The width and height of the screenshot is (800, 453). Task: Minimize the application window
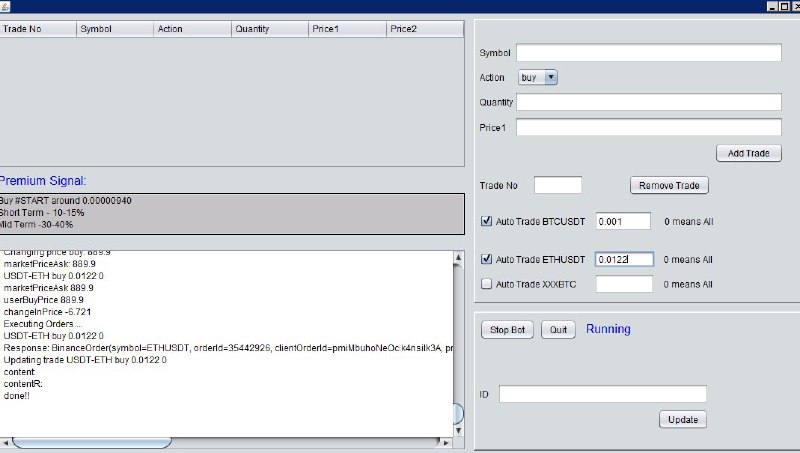(772, 7)
